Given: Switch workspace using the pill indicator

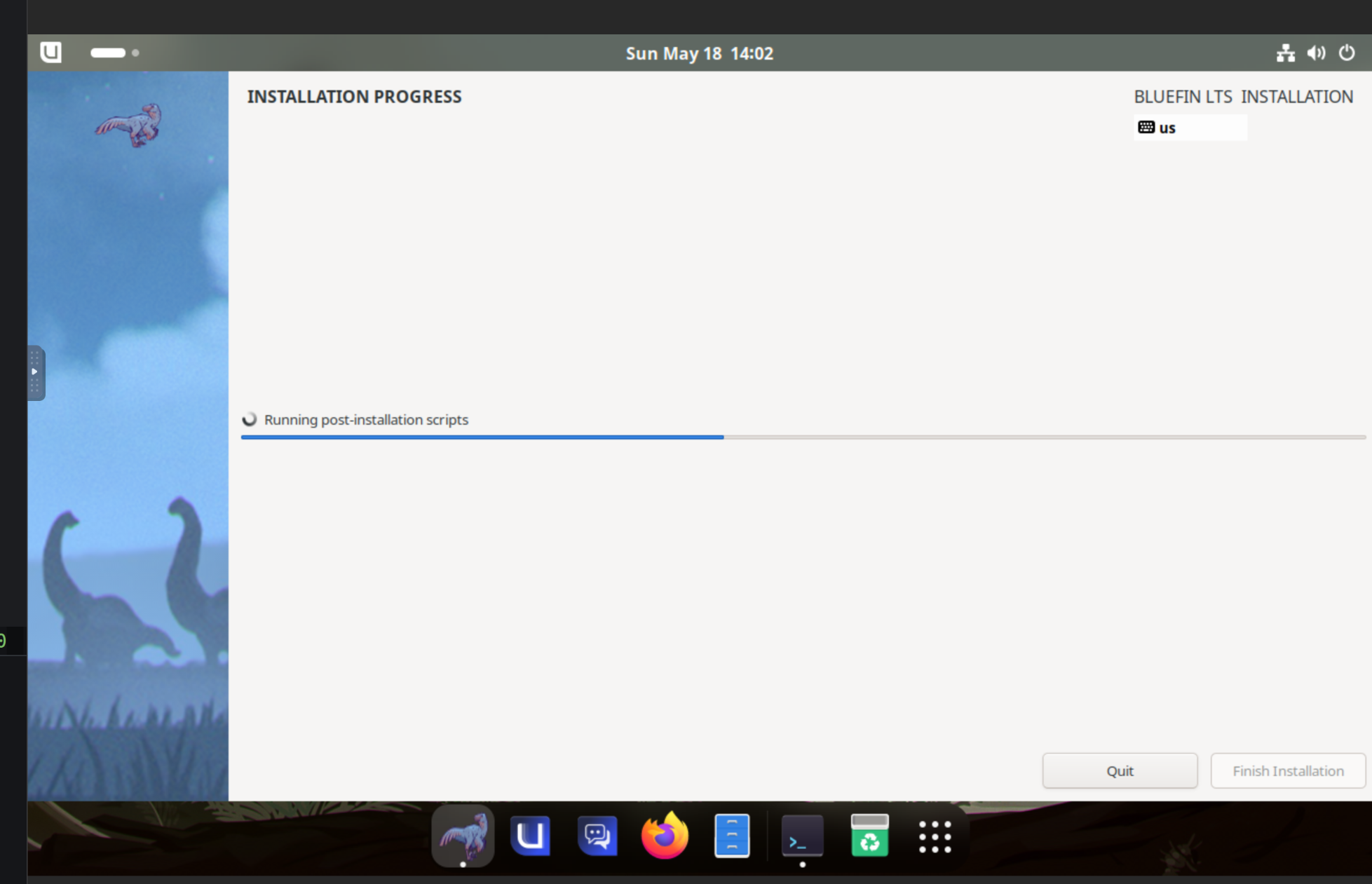Looking at the screenshot, I should click(108, 53).
